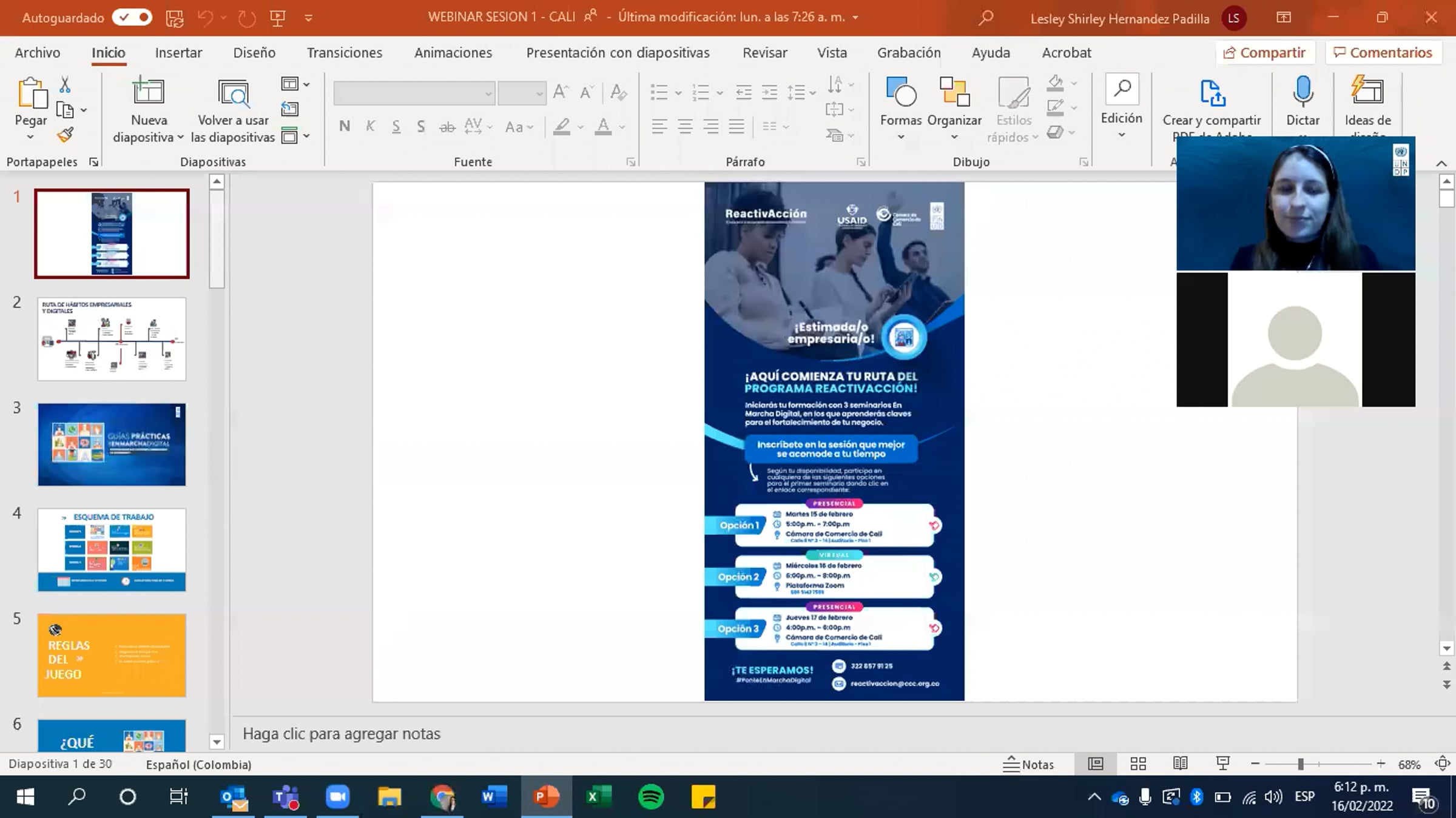Click the Dictar microphone icon
Viewport: 1456px width, 818px height.
1303,92
